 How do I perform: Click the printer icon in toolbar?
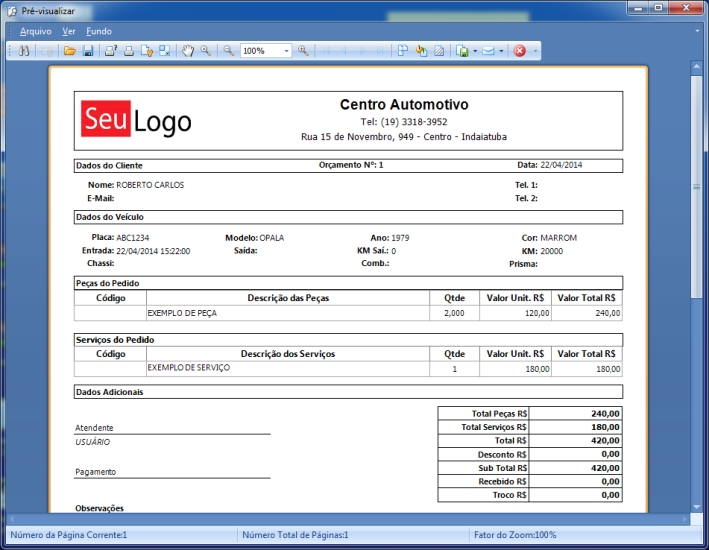[x=128, y=50]
